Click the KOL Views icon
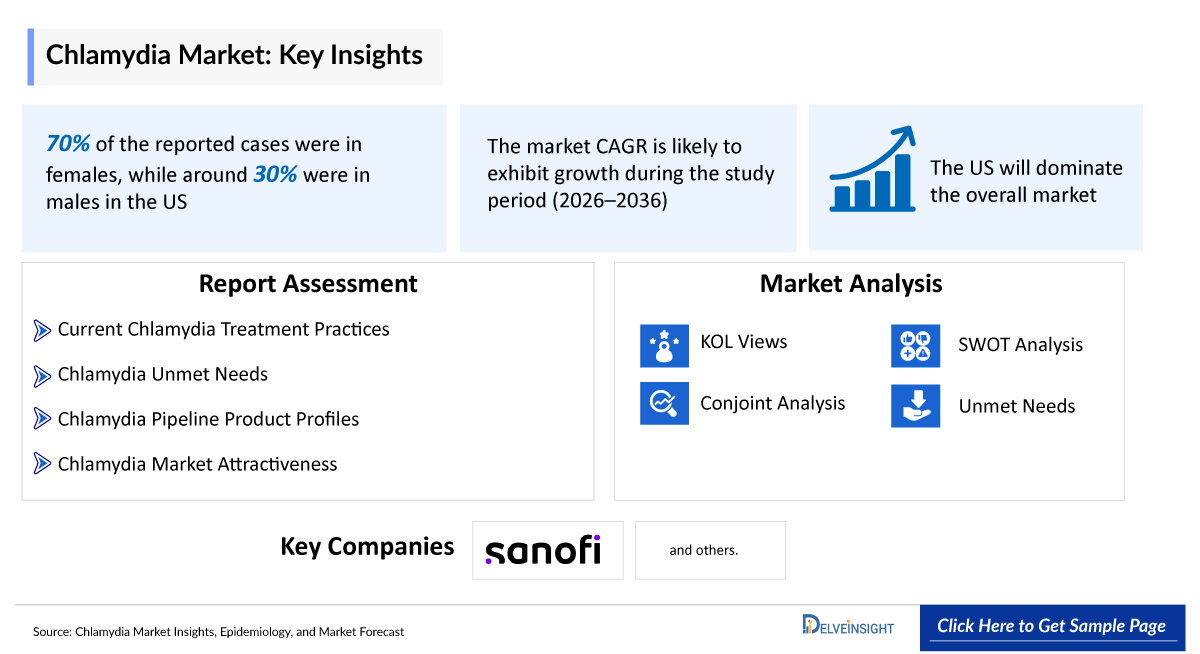 pyautogui.click(x=665, y=345)
